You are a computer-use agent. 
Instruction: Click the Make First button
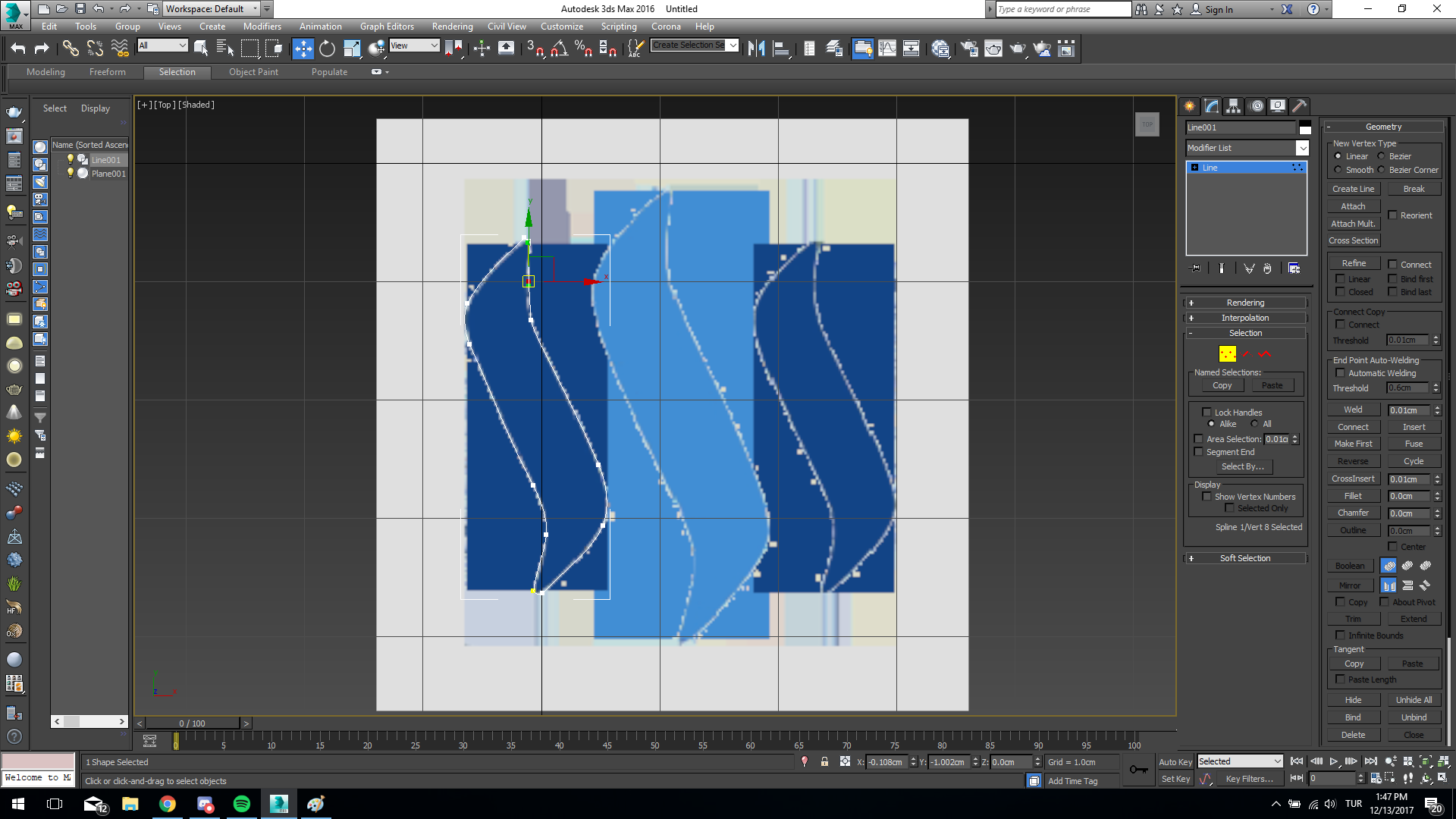point(1354,444)
